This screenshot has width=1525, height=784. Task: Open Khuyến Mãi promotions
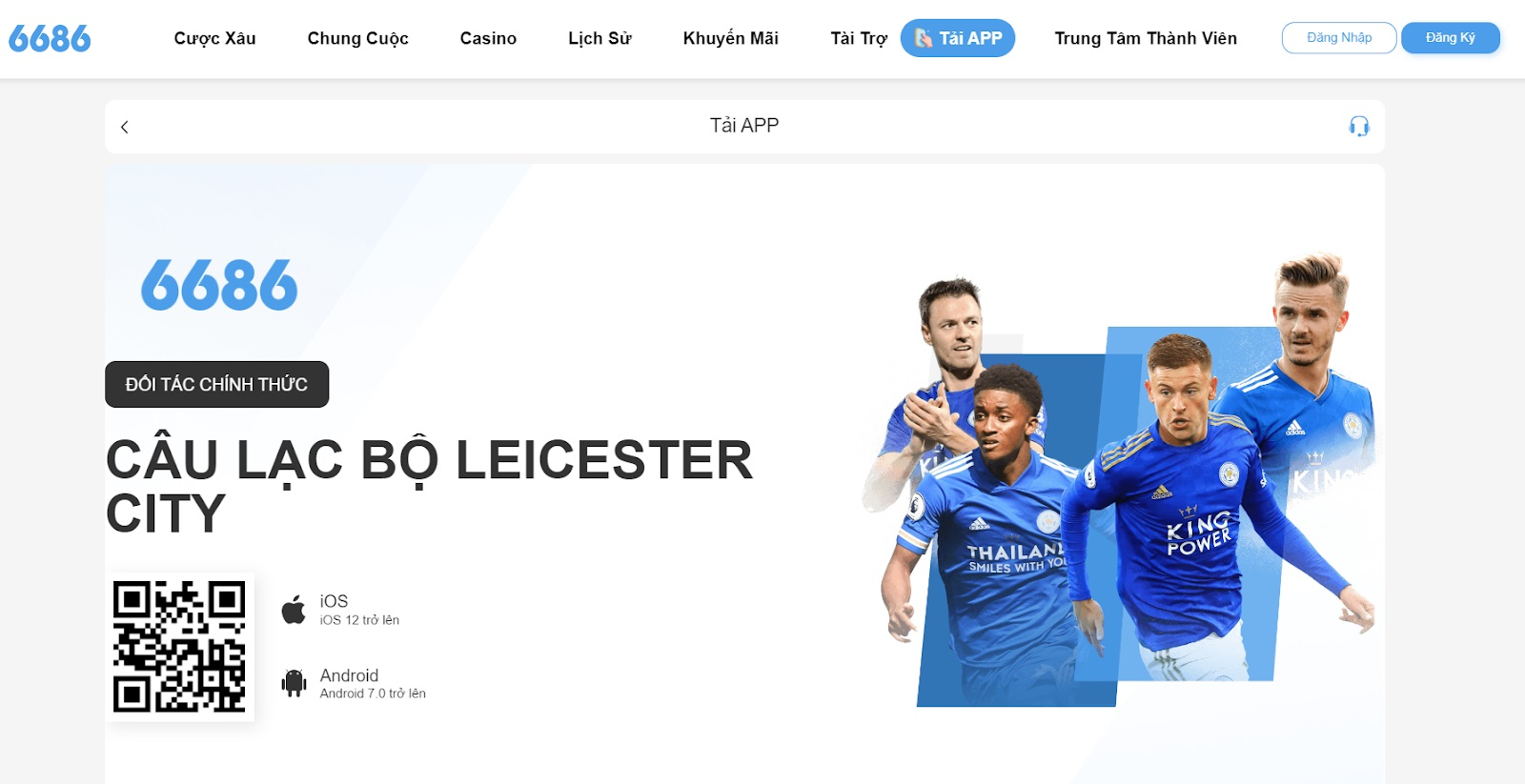730,38
